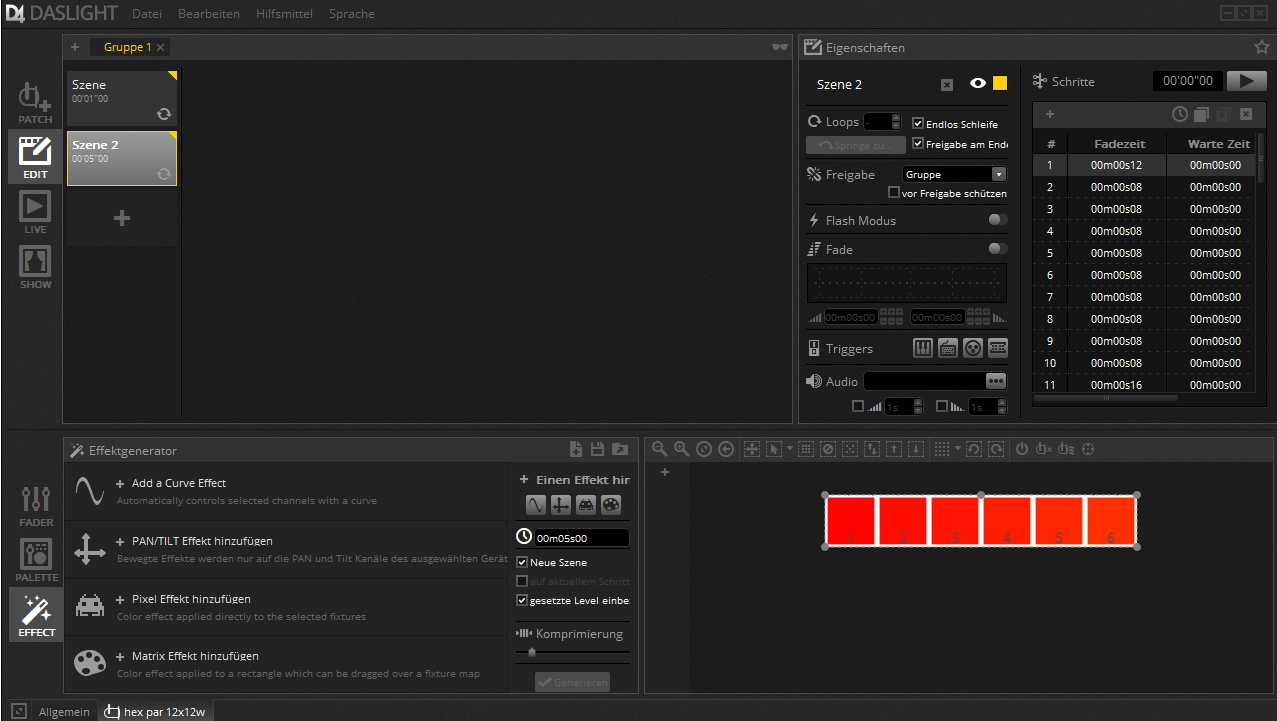Viewport: 1277px width, 721px height.
Task: Open the audio file browser with three dots
Action: point(996,380)
